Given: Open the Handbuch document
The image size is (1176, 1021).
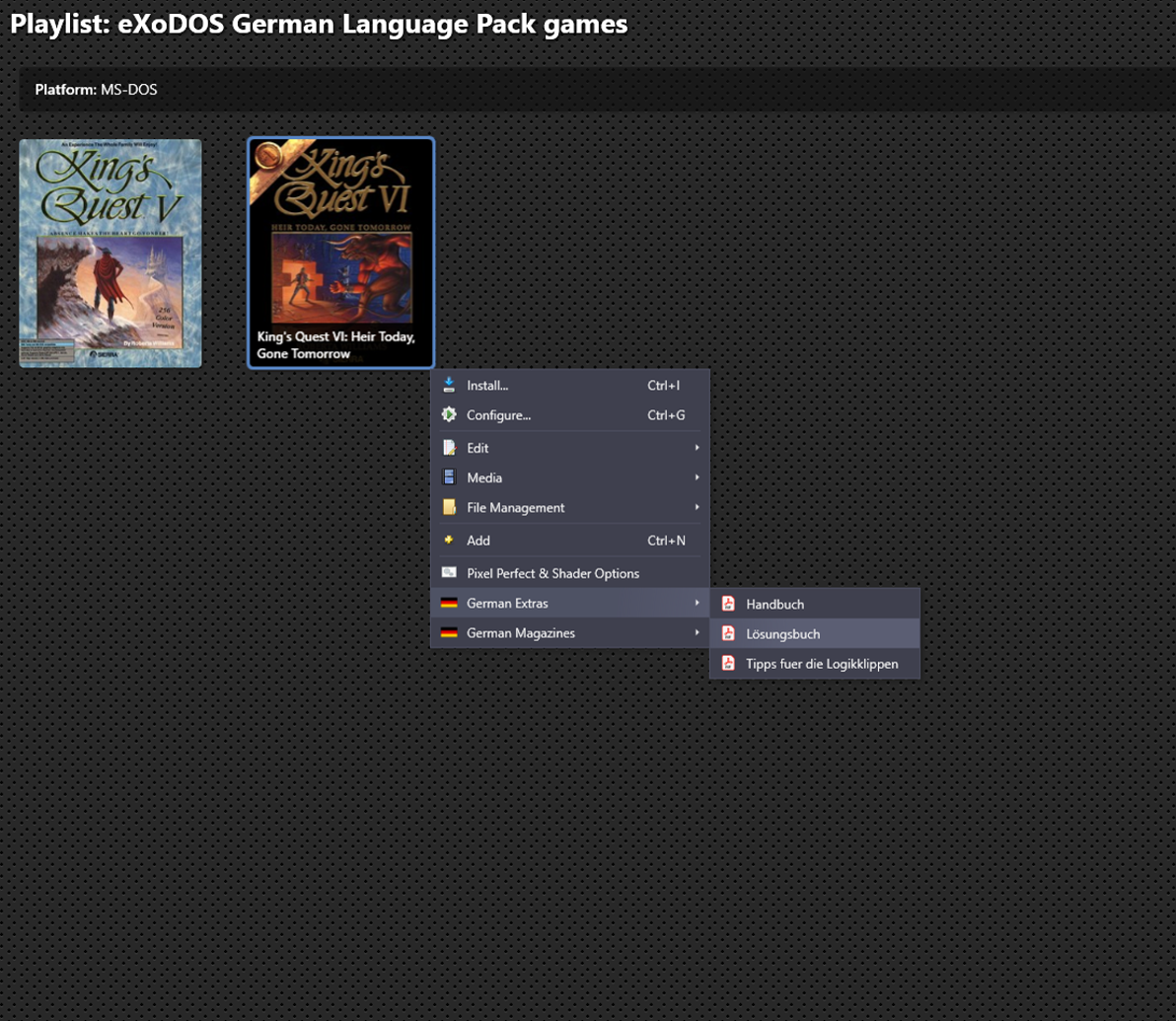Looking at the screenshot, I should 815,604.
